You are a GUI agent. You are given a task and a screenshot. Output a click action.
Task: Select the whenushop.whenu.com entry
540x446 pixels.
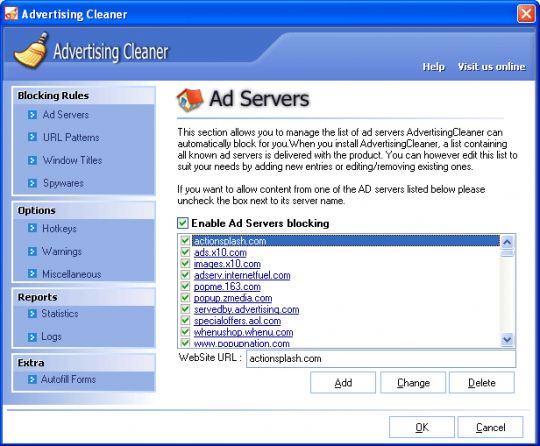[243, 332]
